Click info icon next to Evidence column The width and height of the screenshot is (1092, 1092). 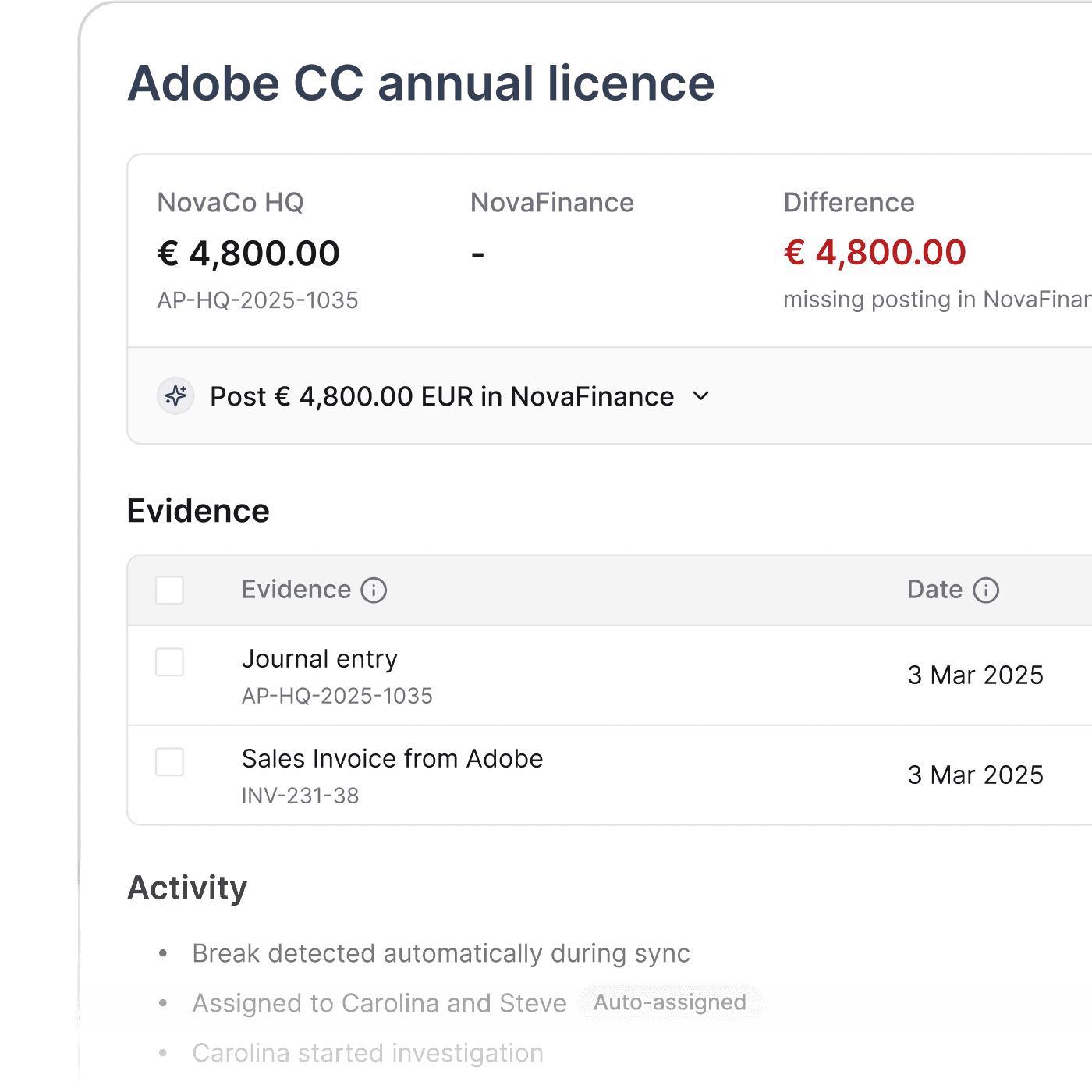point(374,590)
